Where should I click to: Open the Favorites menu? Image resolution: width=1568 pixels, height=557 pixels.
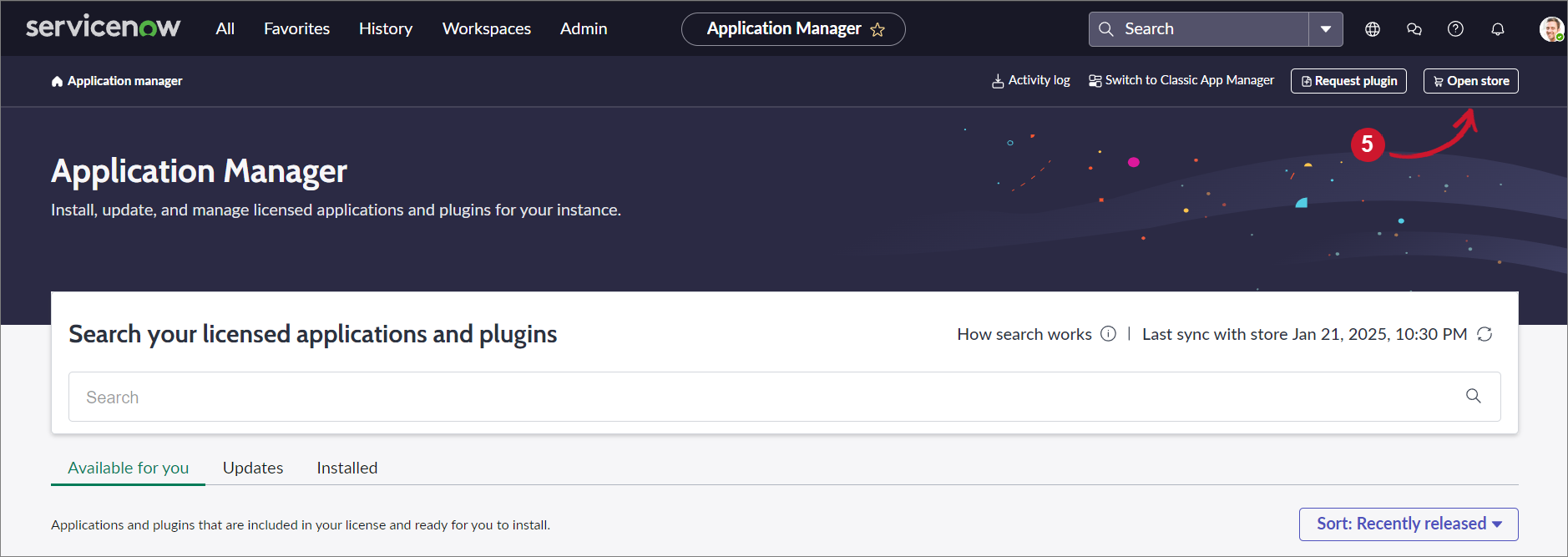pos(297,28)
